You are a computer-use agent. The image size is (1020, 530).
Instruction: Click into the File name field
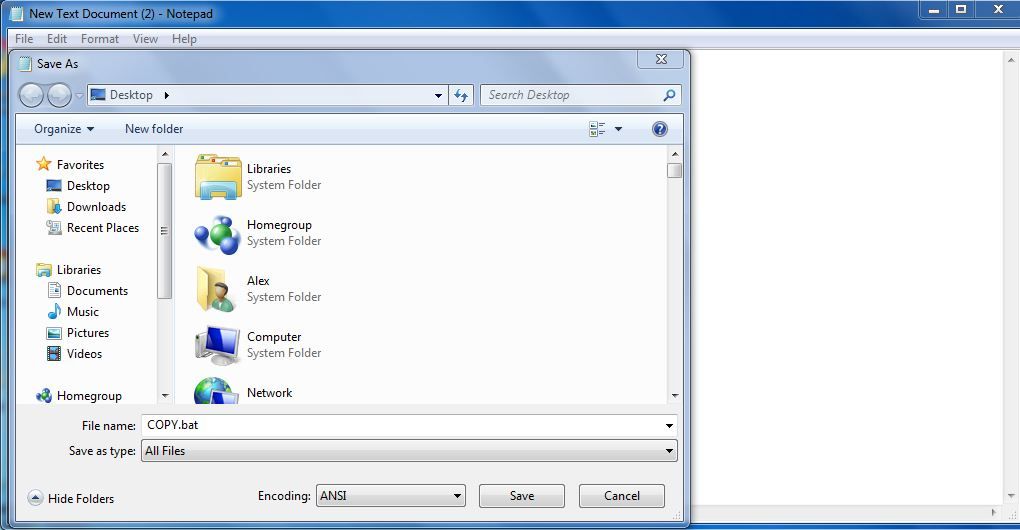(x=402, y=425)
